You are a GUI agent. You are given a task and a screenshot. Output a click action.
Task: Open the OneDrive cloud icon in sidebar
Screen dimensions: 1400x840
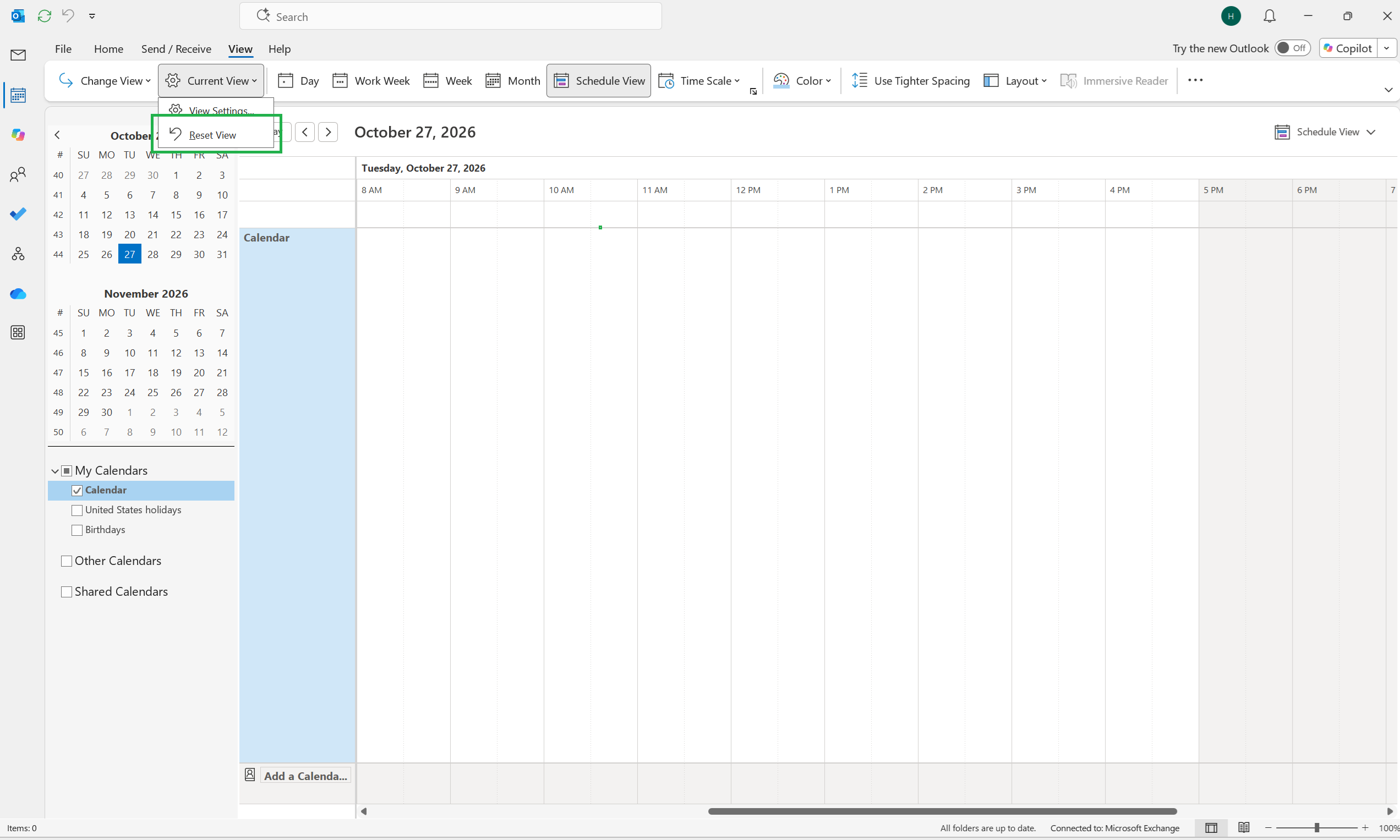point(18,294)
